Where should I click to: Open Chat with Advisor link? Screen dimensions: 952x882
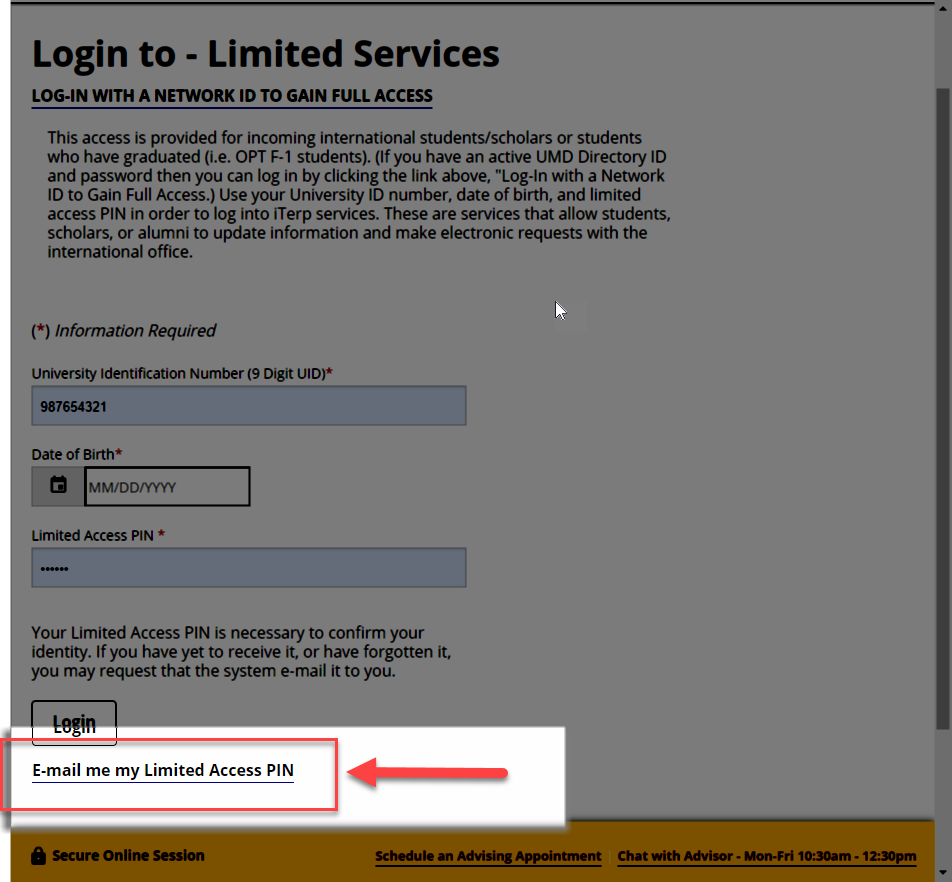tap(766, 856)
